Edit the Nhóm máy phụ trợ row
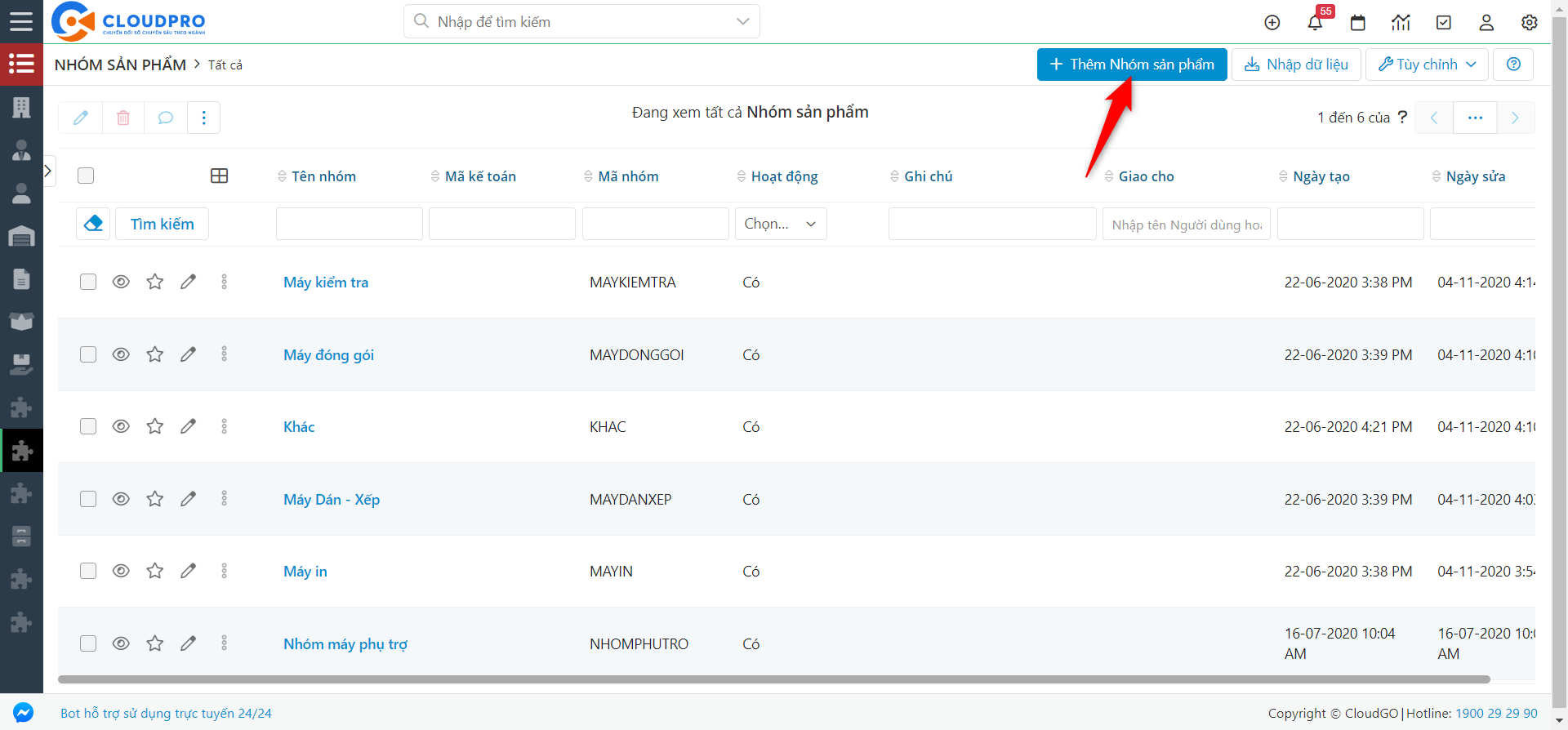The image size is (1568, 730). coord(189,643)
